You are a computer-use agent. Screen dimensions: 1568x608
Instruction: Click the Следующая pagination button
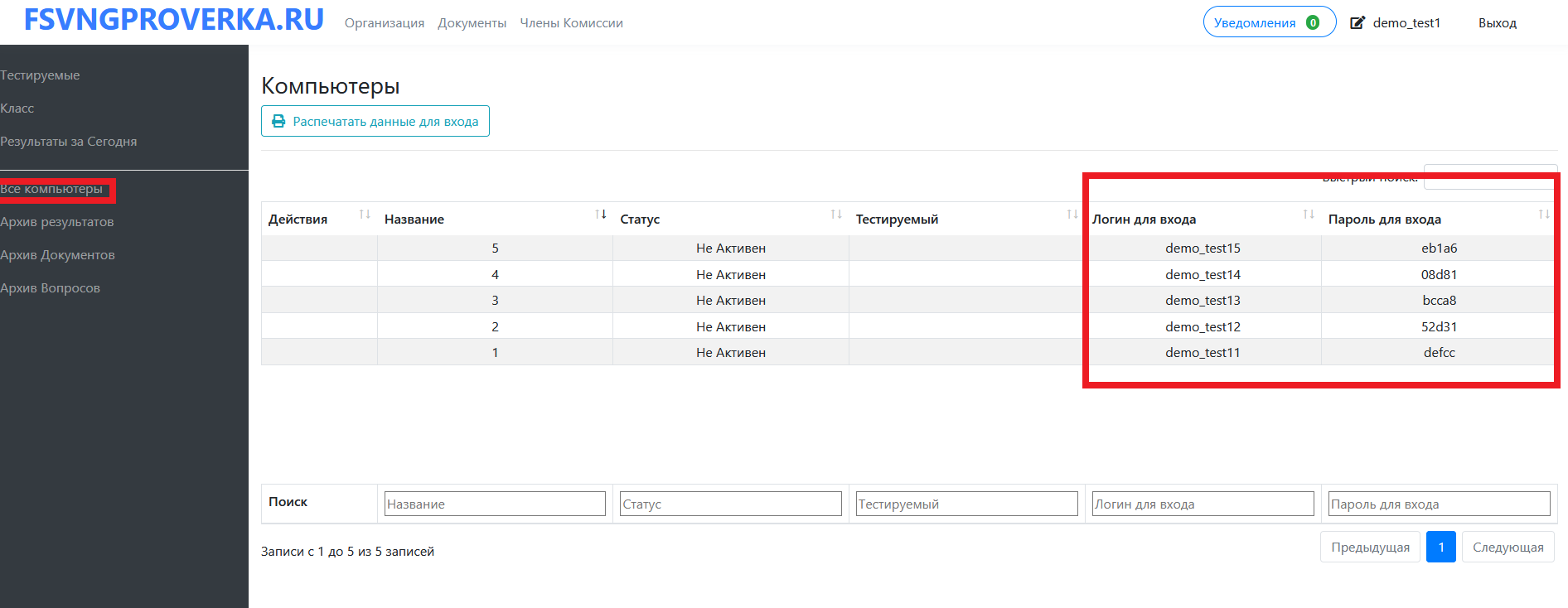[x=1508, y=548]
